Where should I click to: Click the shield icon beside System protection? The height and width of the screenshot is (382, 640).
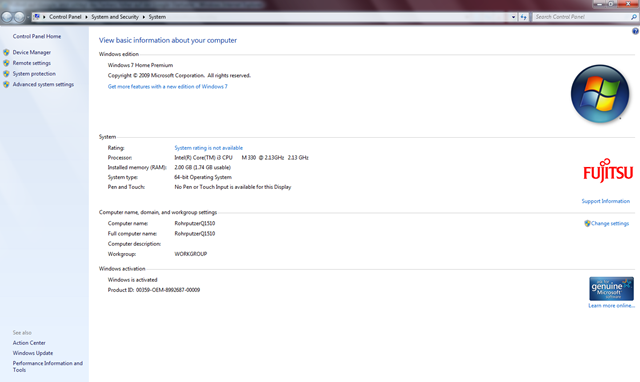(x=6, y=73)
